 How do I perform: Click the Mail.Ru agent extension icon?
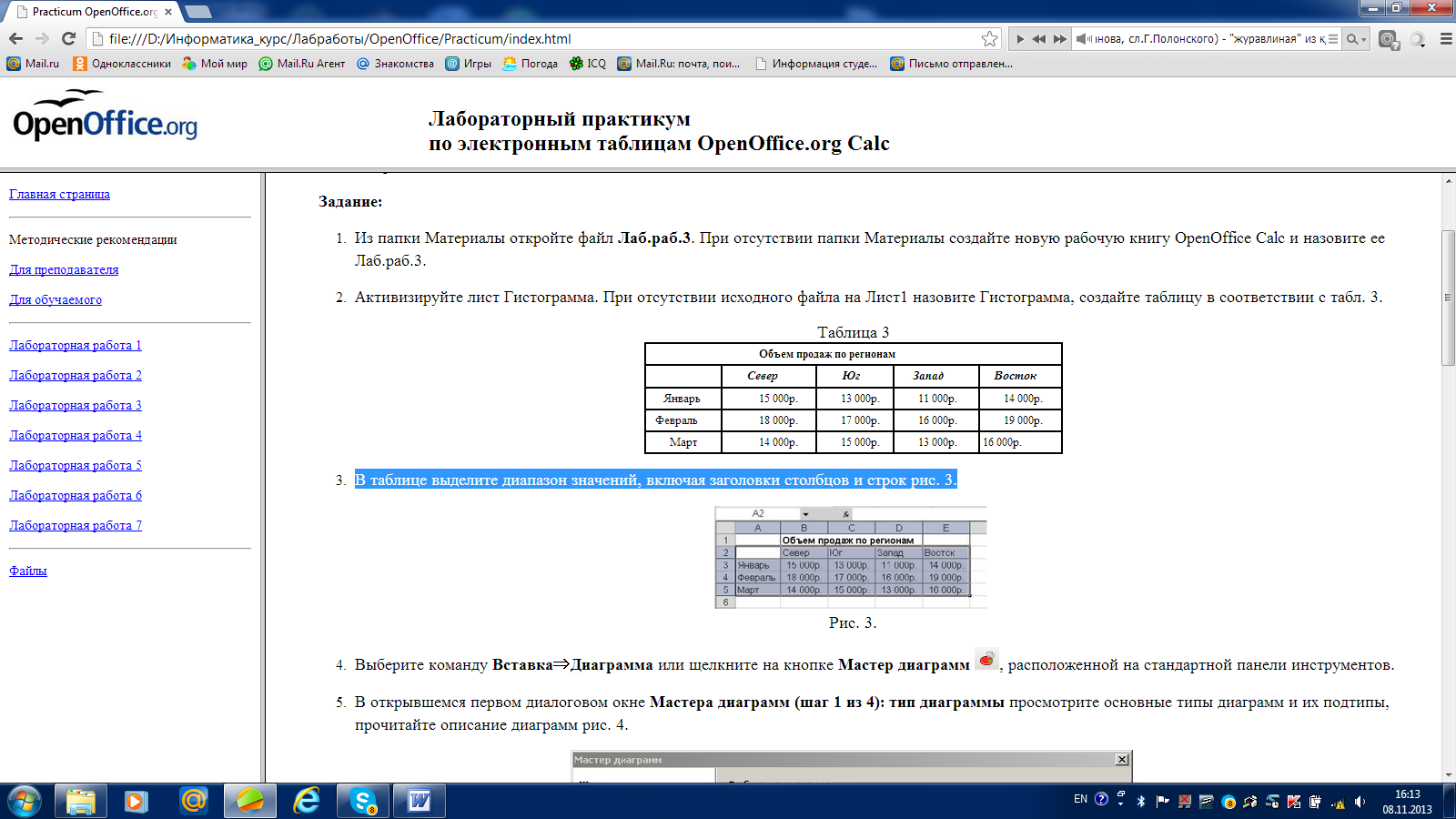click(1389, 39)
